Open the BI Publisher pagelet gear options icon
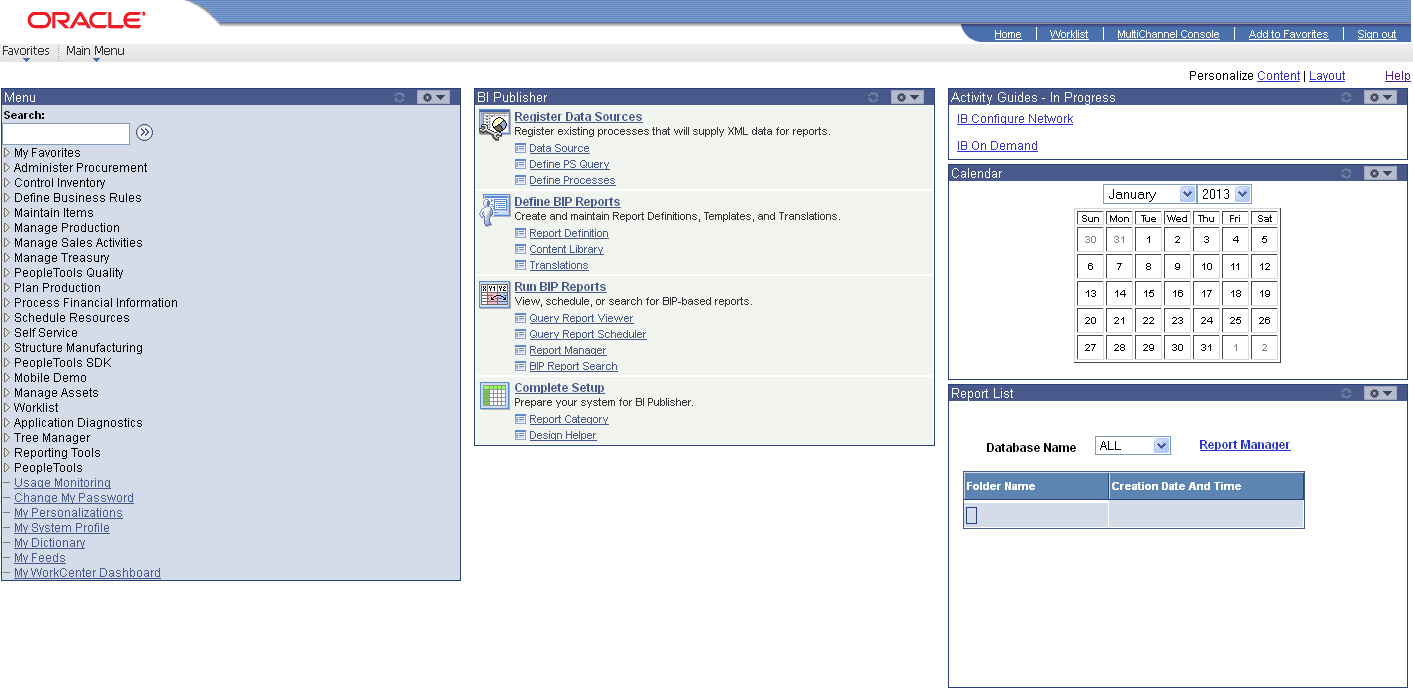Screen dimensions: 1413x688 tap(907, 97)
